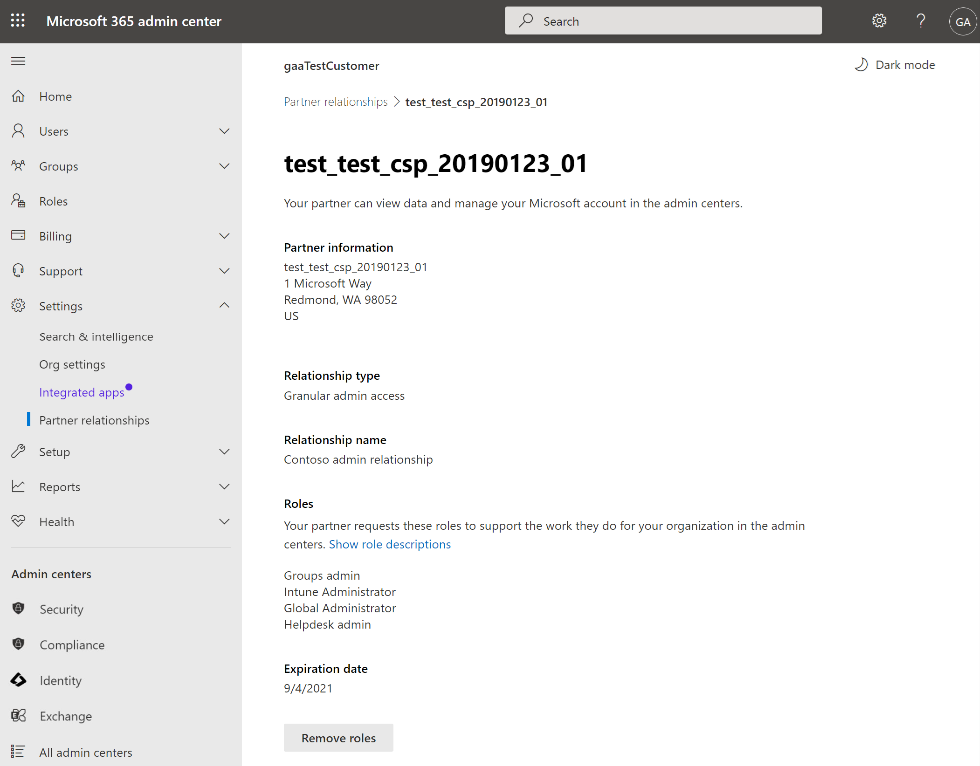Screen dimensions: 980x766
Task: Click "Granular admin access" text
Action: click(x=344, y=395)
